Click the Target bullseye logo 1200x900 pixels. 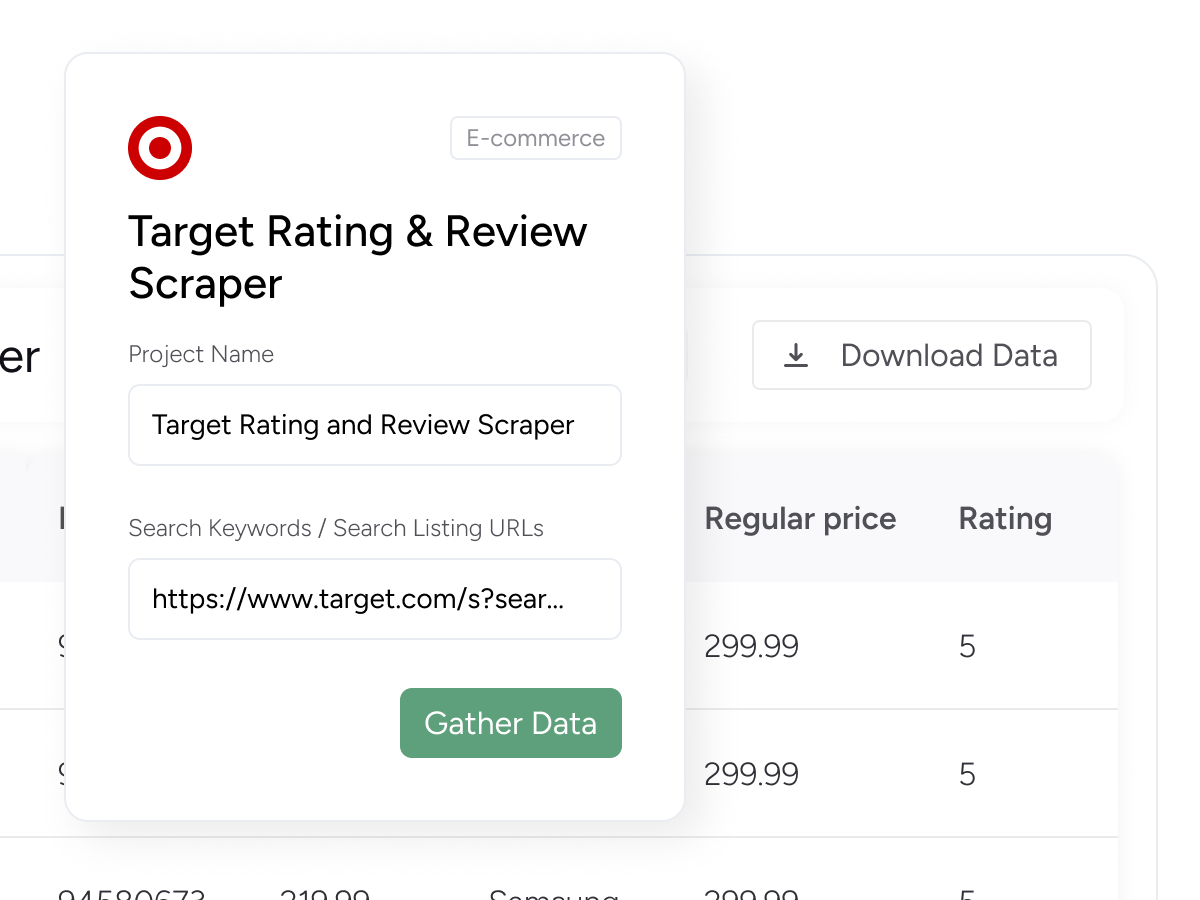coord(160,148)
